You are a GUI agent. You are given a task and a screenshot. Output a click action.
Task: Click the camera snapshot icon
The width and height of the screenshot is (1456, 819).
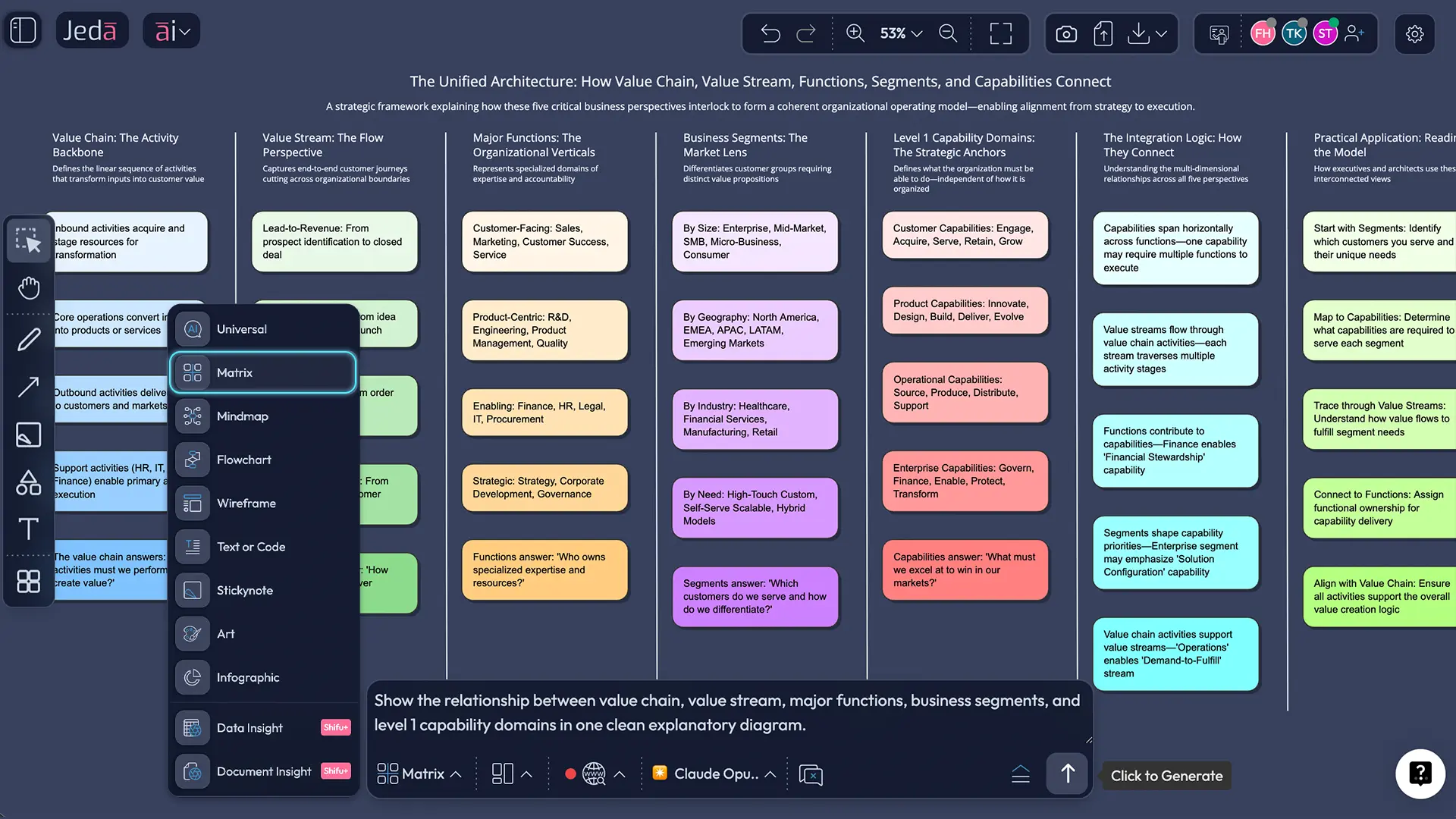[x=1065, y=33]
